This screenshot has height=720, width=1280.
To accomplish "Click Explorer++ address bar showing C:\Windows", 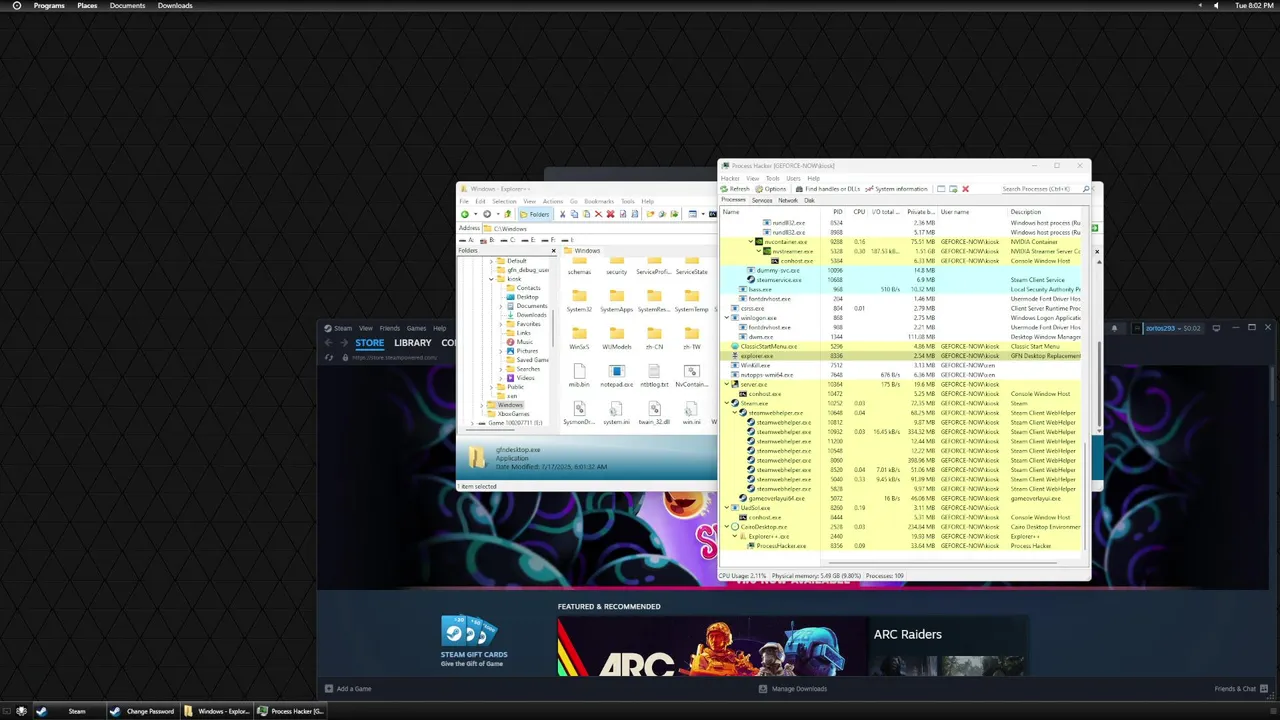I will (600, 228).
